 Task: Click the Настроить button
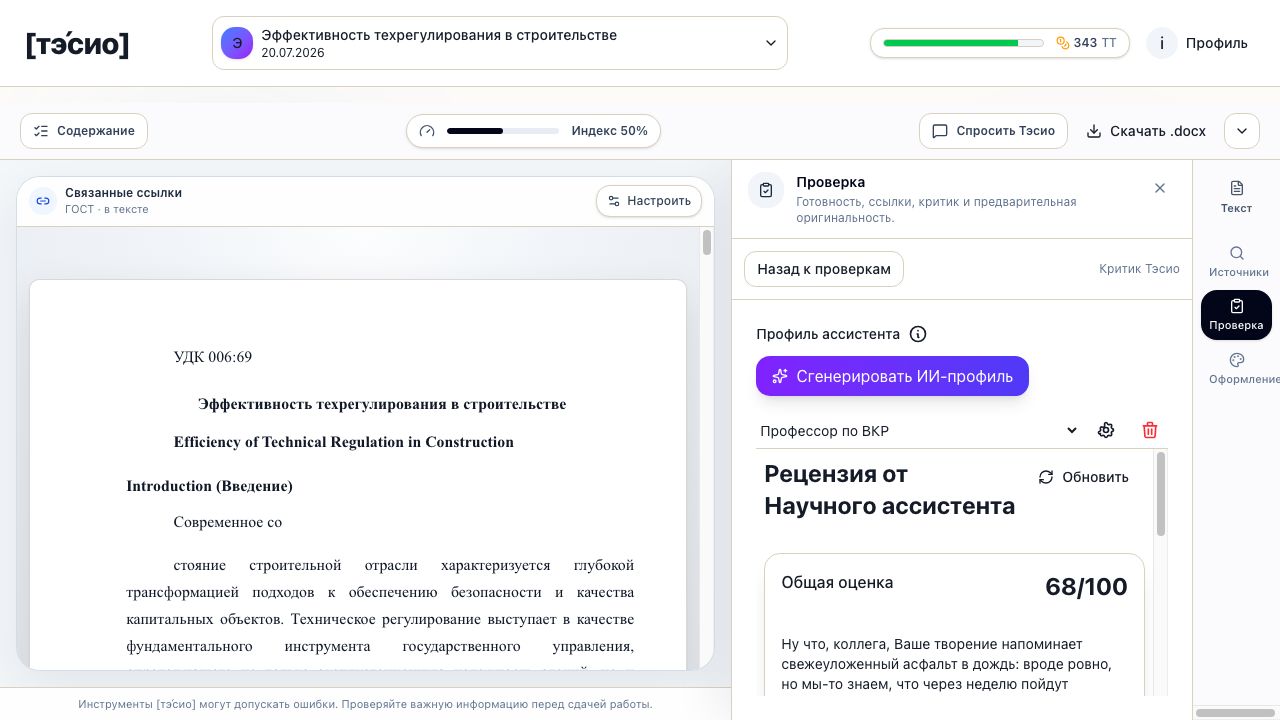[x=649, y=201]
